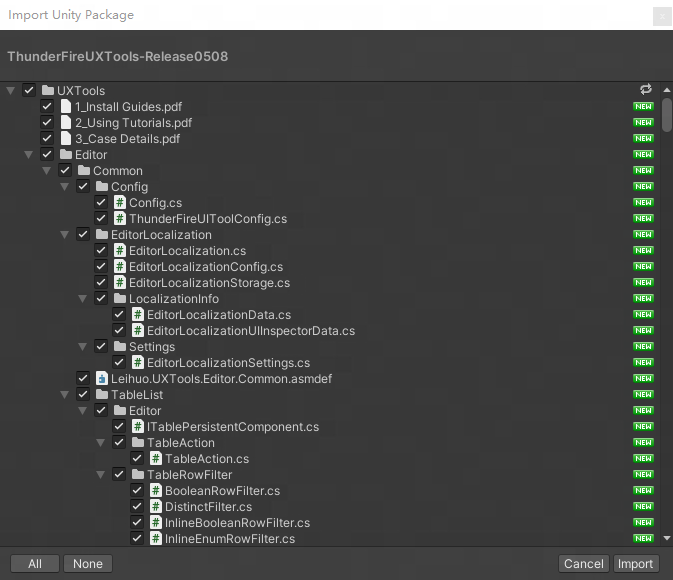The image size is (673, 580).
Task: Click the 2_Using Tutorials.pdf document icon
Action: point(66,122)
